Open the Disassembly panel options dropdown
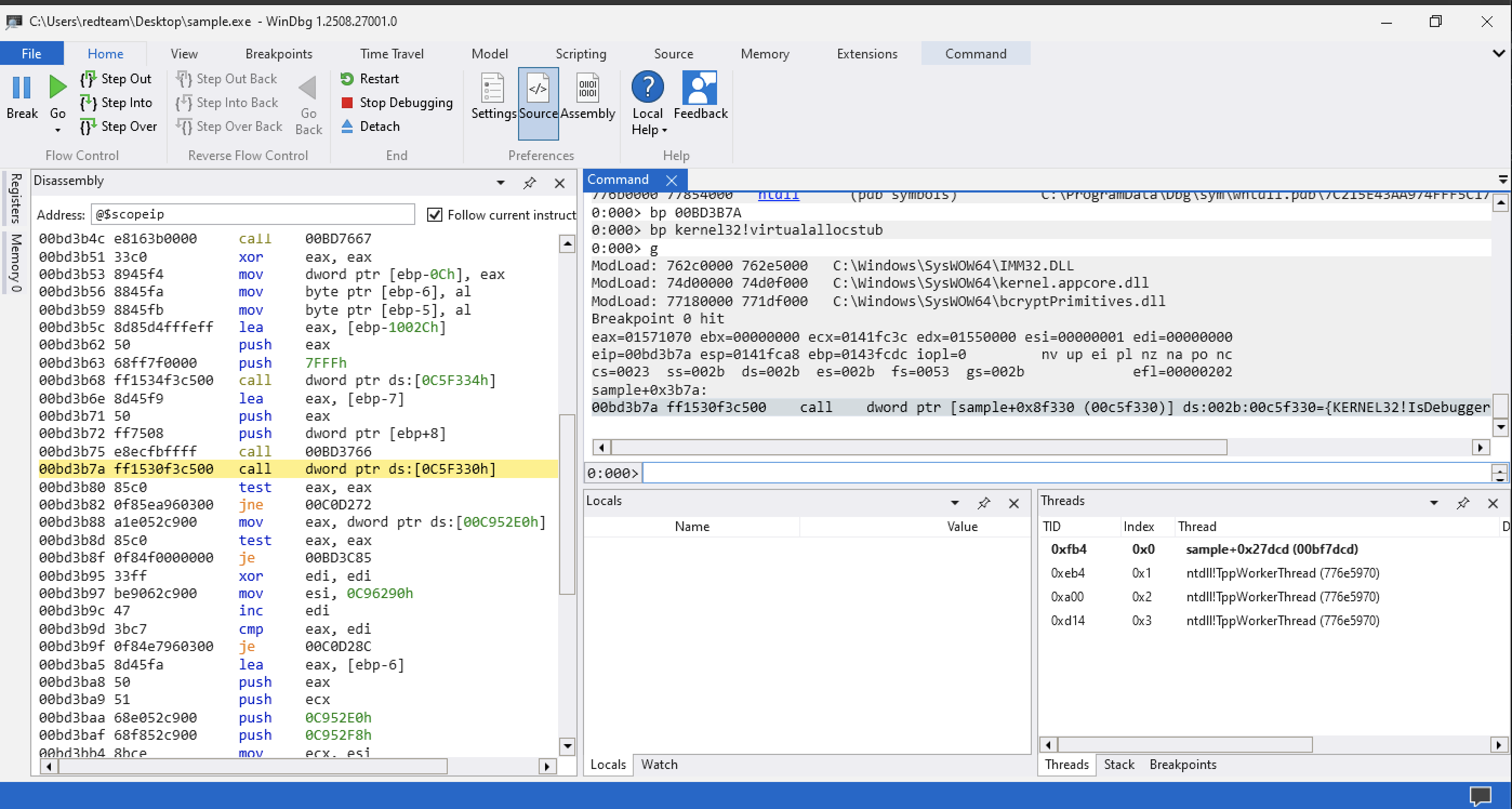 coord(501,183)
